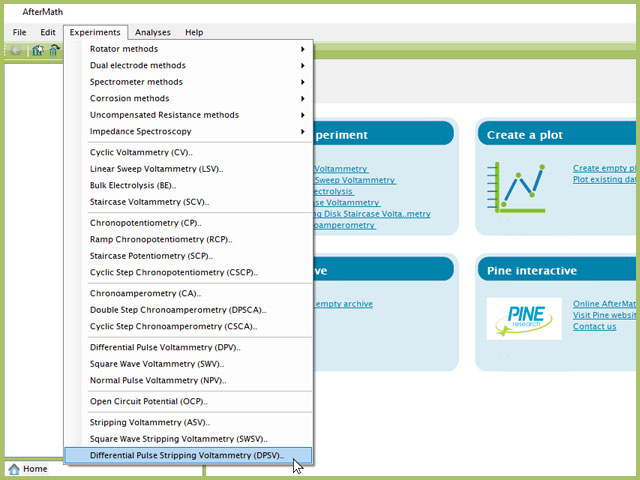Click the Disk Staircase Voltammetry link
This screenshot has width=640, height=480.
click(372, 214)
